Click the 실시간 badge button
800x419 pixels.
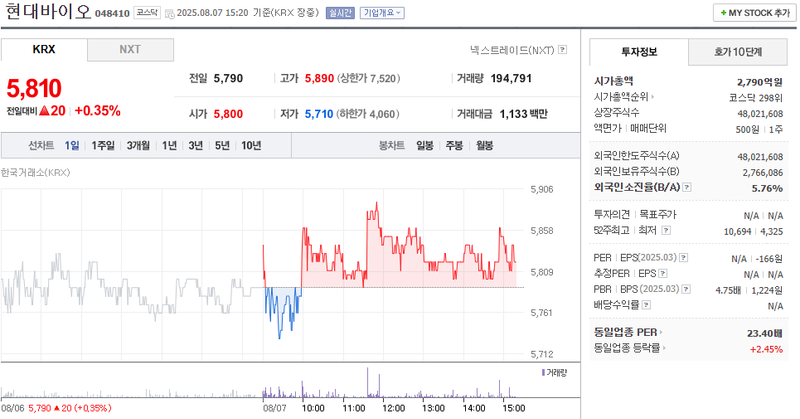tap(340, 13)
